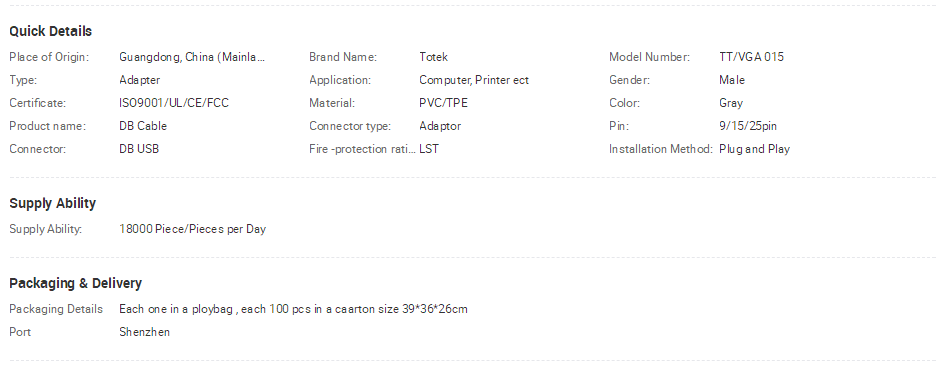Click the packaging details carton size text
The image size is (950, 365).
point(293,309)
